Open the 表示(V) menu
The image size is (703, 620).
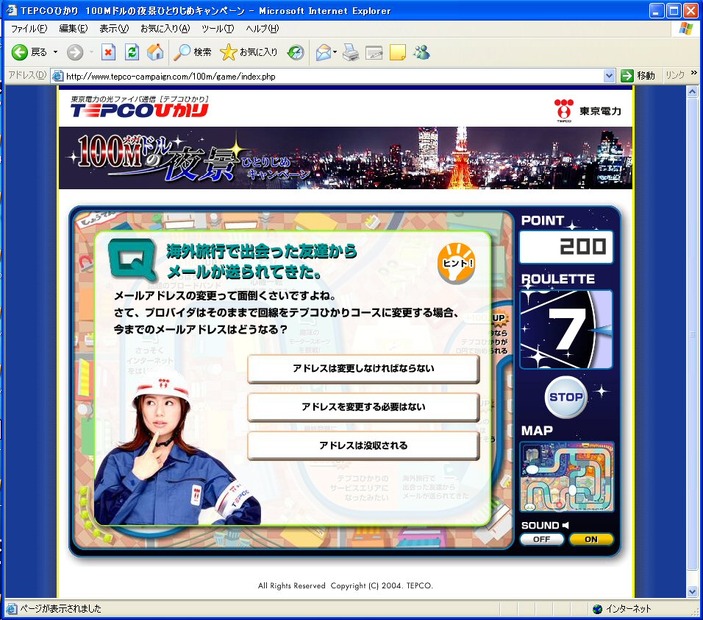tap(114, 29)
